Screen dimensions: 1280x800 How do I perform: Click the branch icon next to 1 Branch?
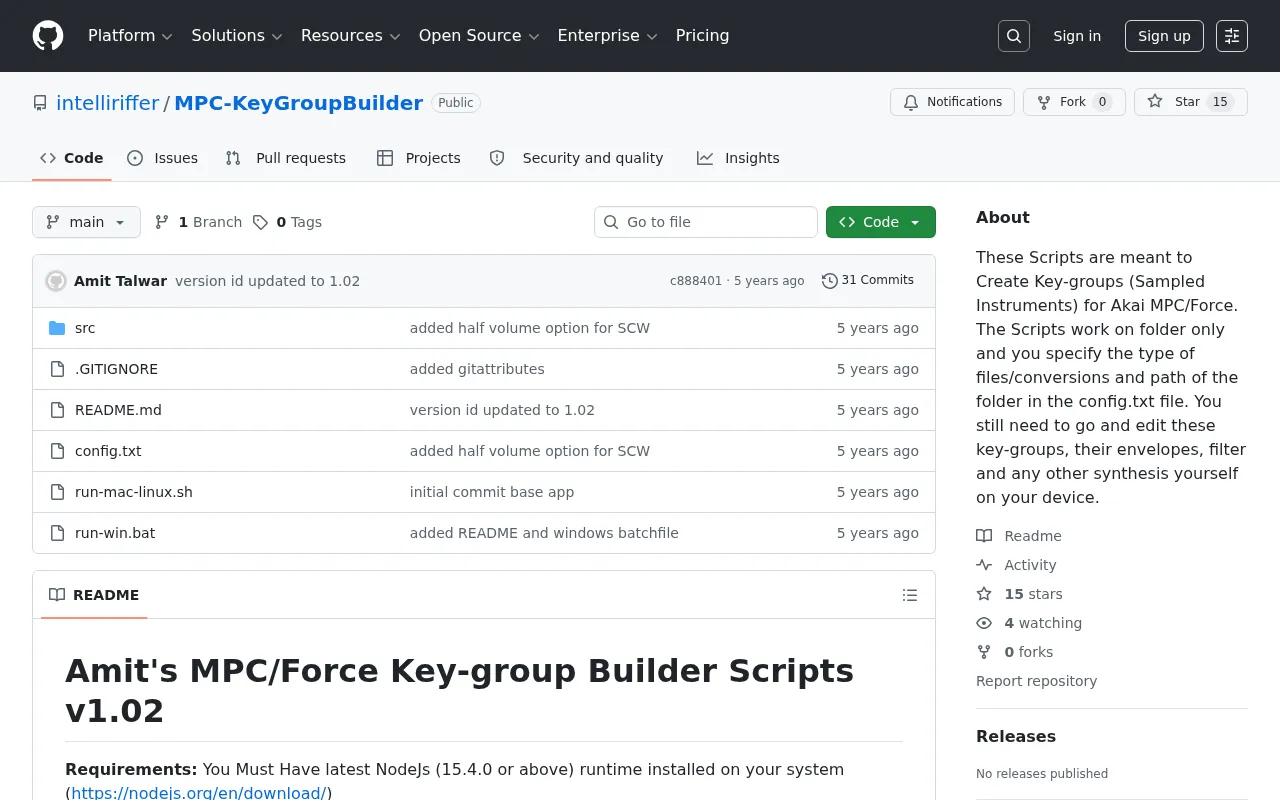(x=162, y=222)
